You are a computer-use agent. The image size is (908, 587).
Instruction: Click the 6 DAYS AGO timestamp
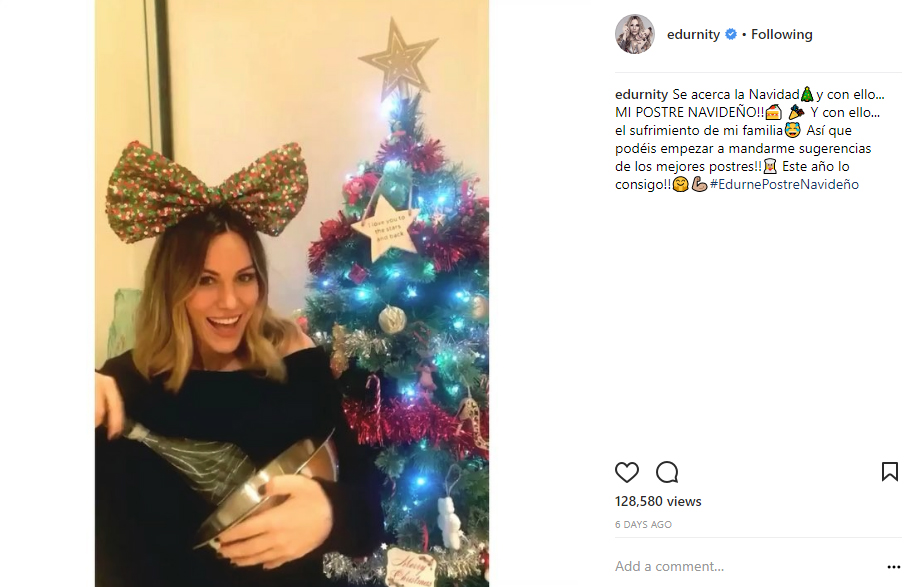pyautogui.click(x=643, y=524)
